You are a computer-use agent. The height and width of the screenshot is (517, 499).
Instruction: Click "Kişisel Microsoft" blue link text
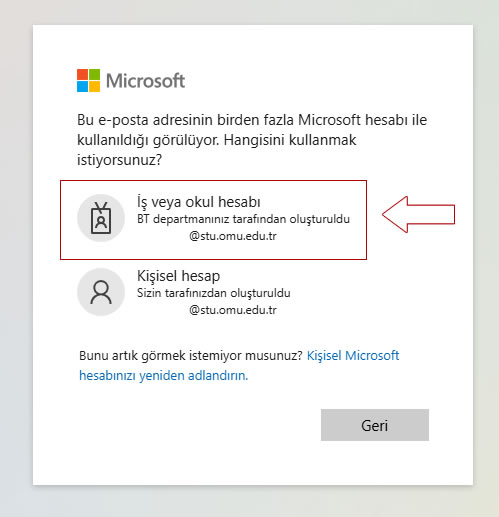coord(353,356)
